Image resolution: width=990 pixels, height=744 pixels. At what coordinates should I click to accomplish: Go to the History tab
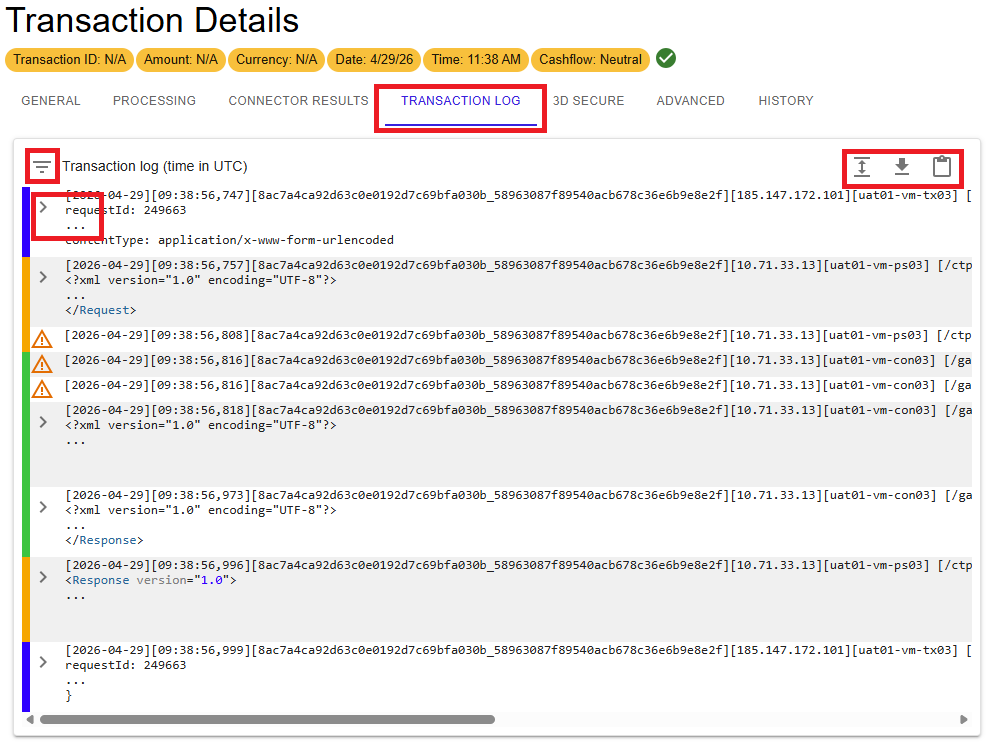785,101
